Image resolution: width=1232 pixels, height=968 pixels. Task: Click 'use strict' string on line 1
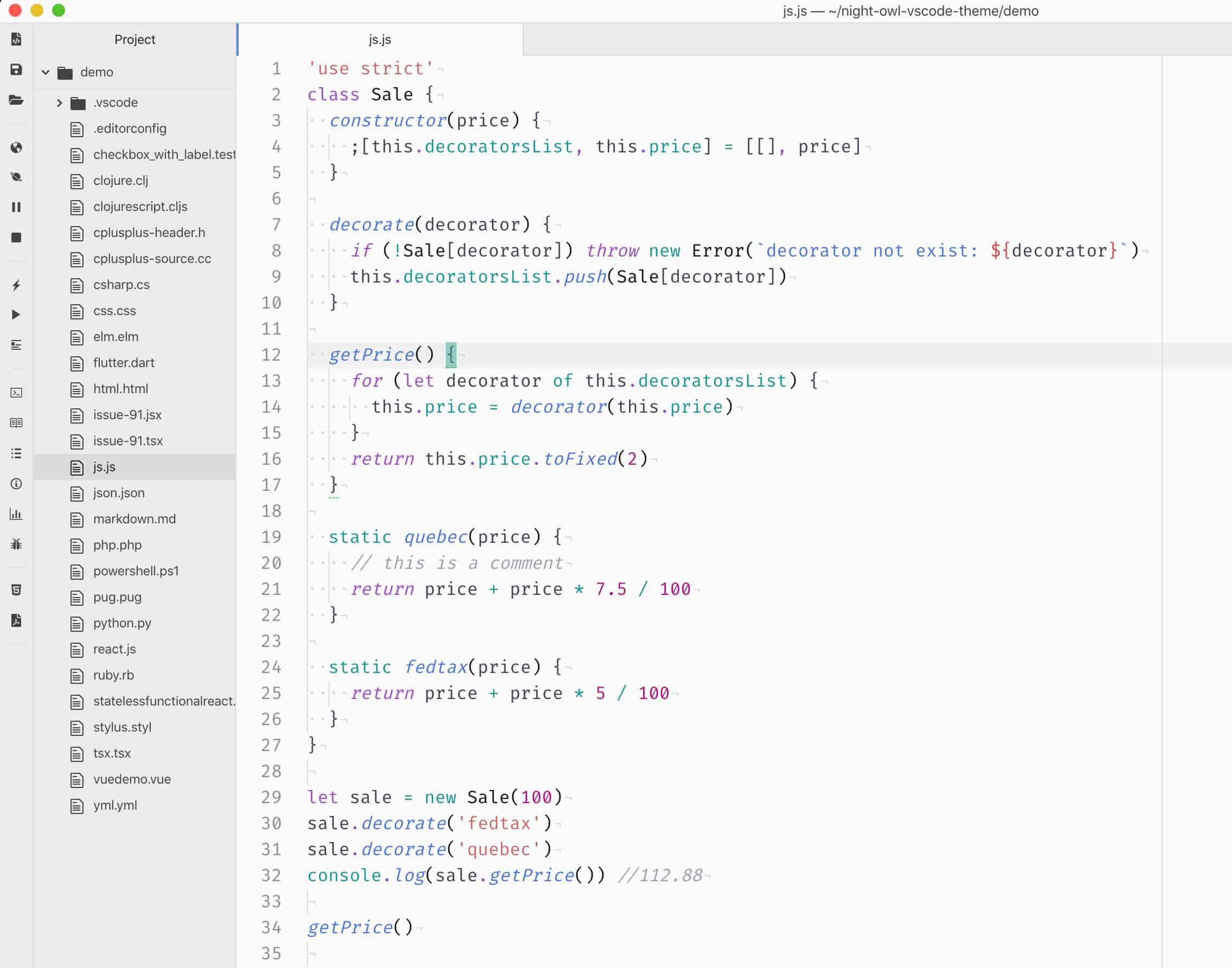[370, 69]
